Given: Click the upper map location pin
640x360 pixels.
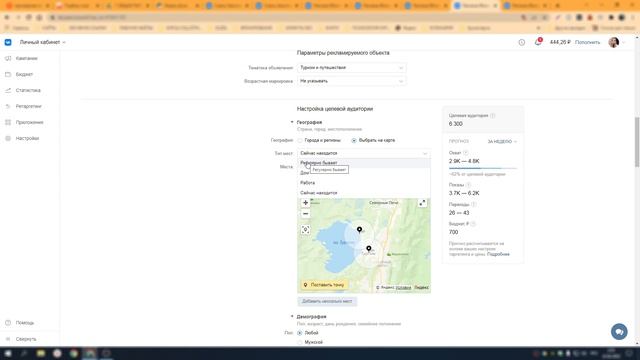Looking at the screenshot, I should tap(359, 230).
